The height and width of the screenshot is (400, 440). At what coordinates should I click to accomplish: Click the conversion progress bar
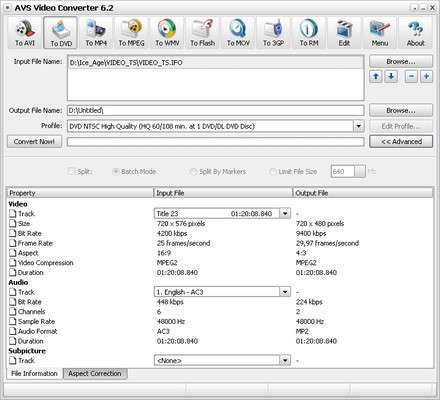tap(216, 142)
